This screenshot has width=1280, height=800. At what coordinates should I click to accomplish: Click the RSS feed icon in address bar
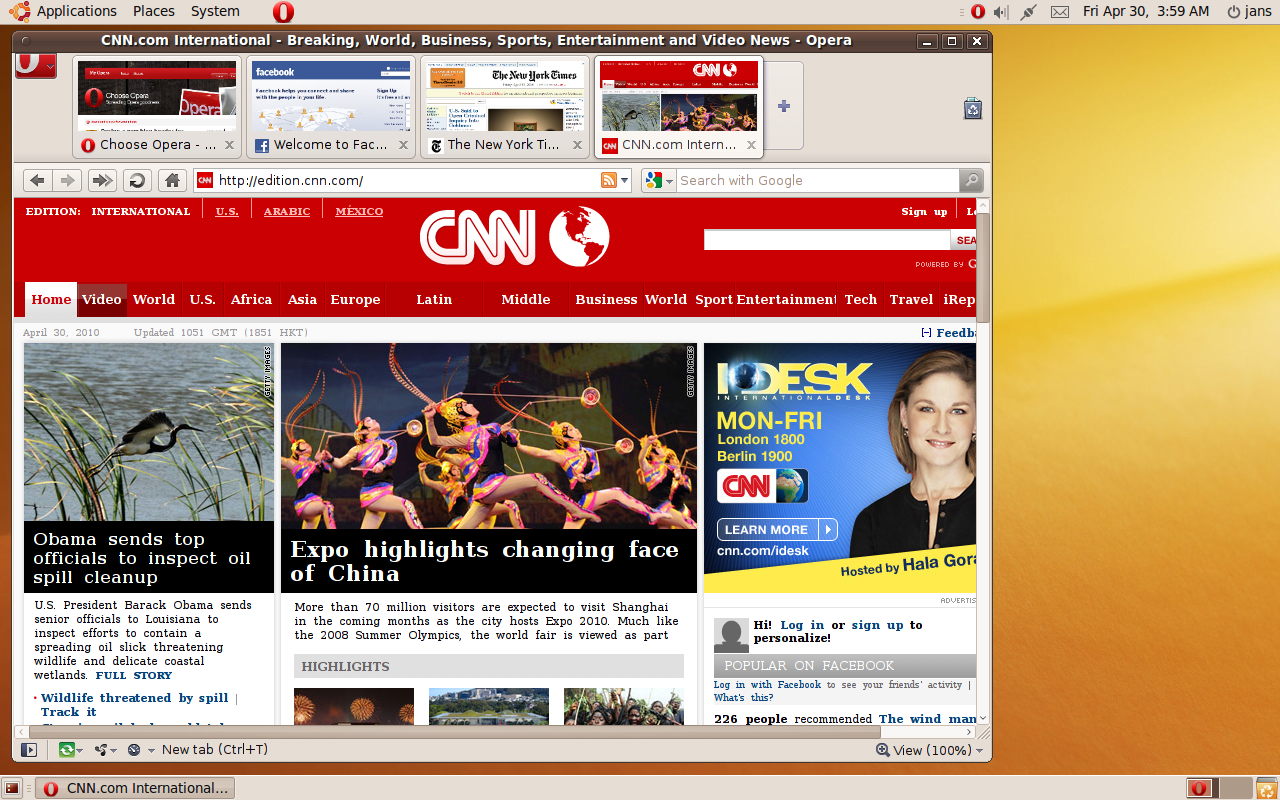click(608, 180)
